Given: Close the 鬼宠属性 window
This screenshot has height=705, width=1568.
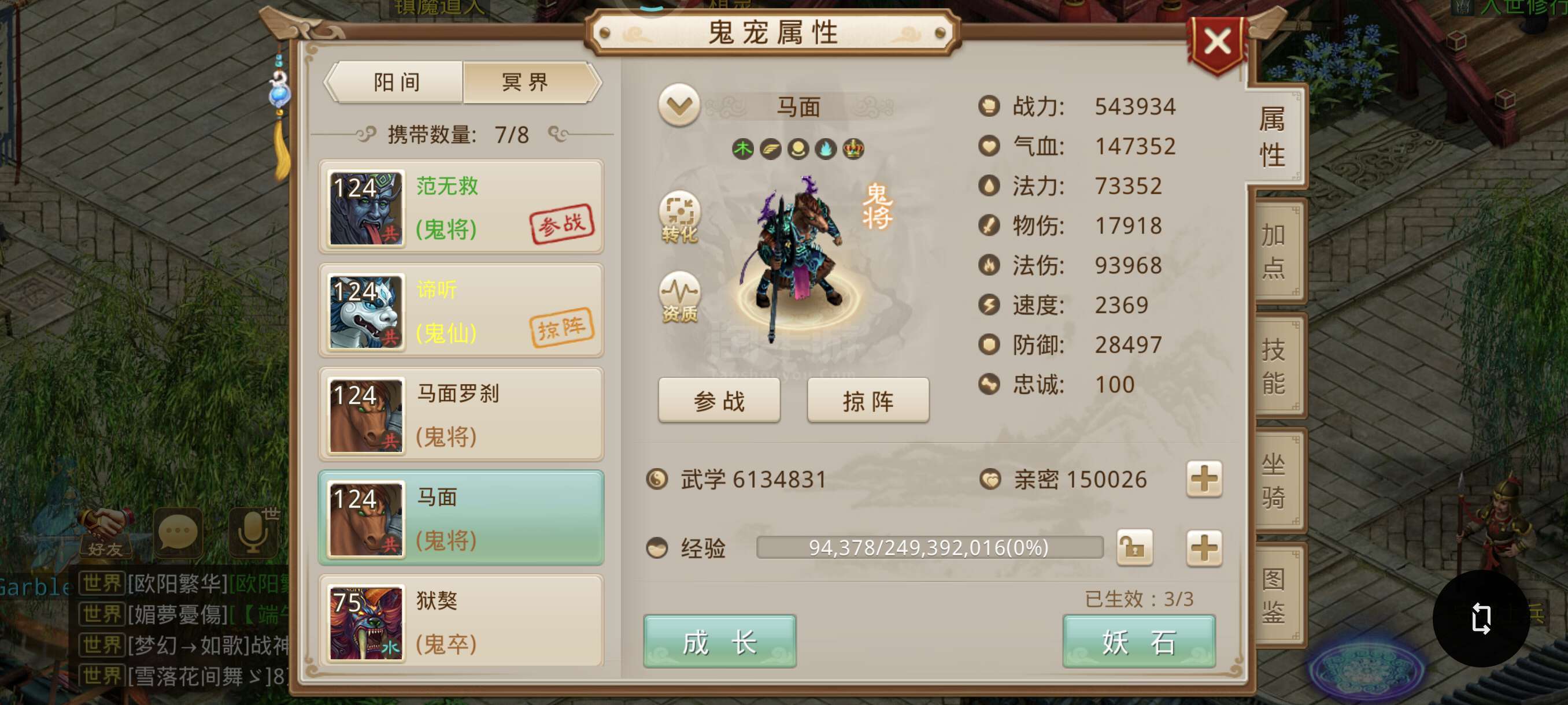Looking at the screenshot, I should (x=1217, y=43).
